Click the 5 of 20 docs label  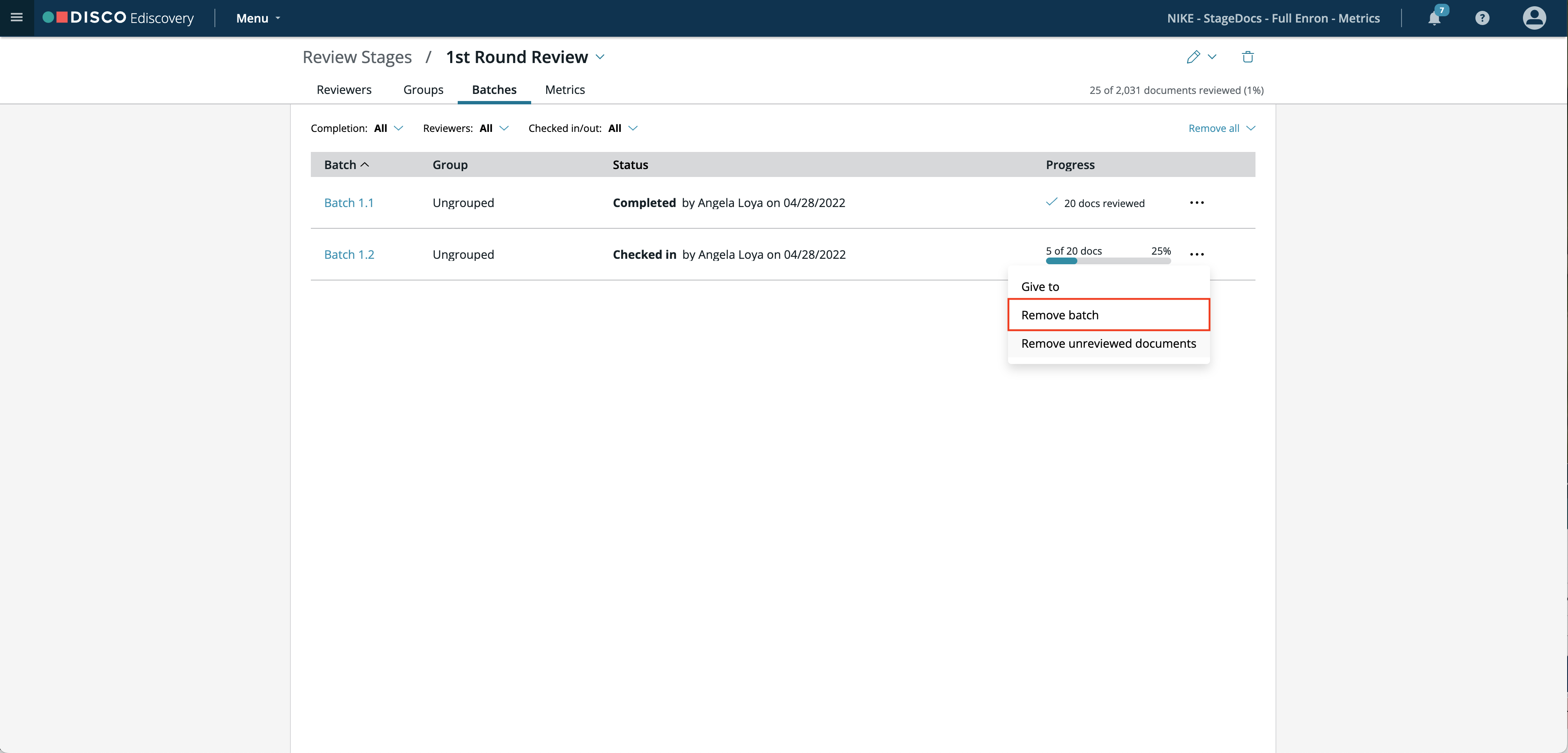1074,251
